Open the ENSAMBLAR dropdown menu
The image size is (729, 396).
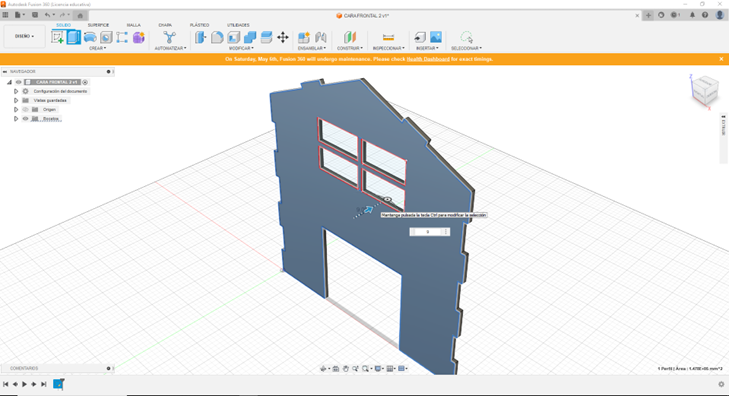pyautogui.click(x=312, y=48)
